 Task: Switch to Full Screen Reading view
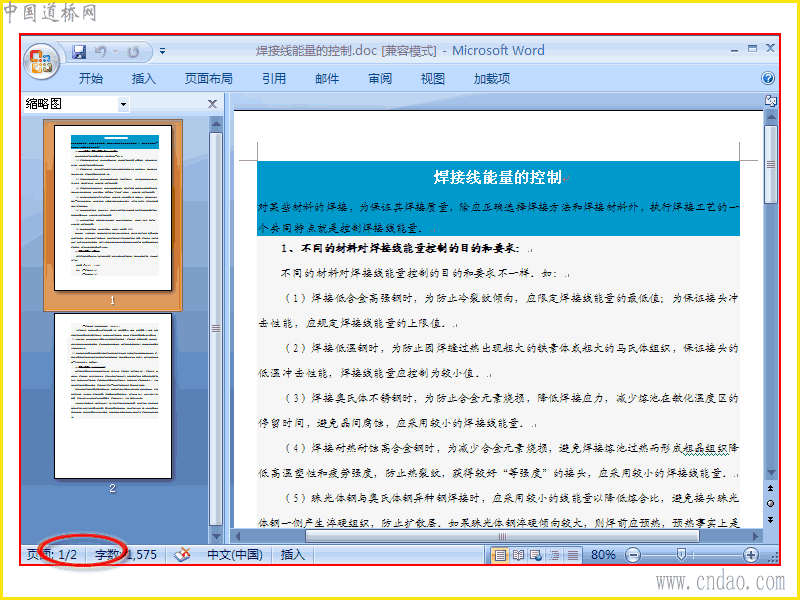518,555
